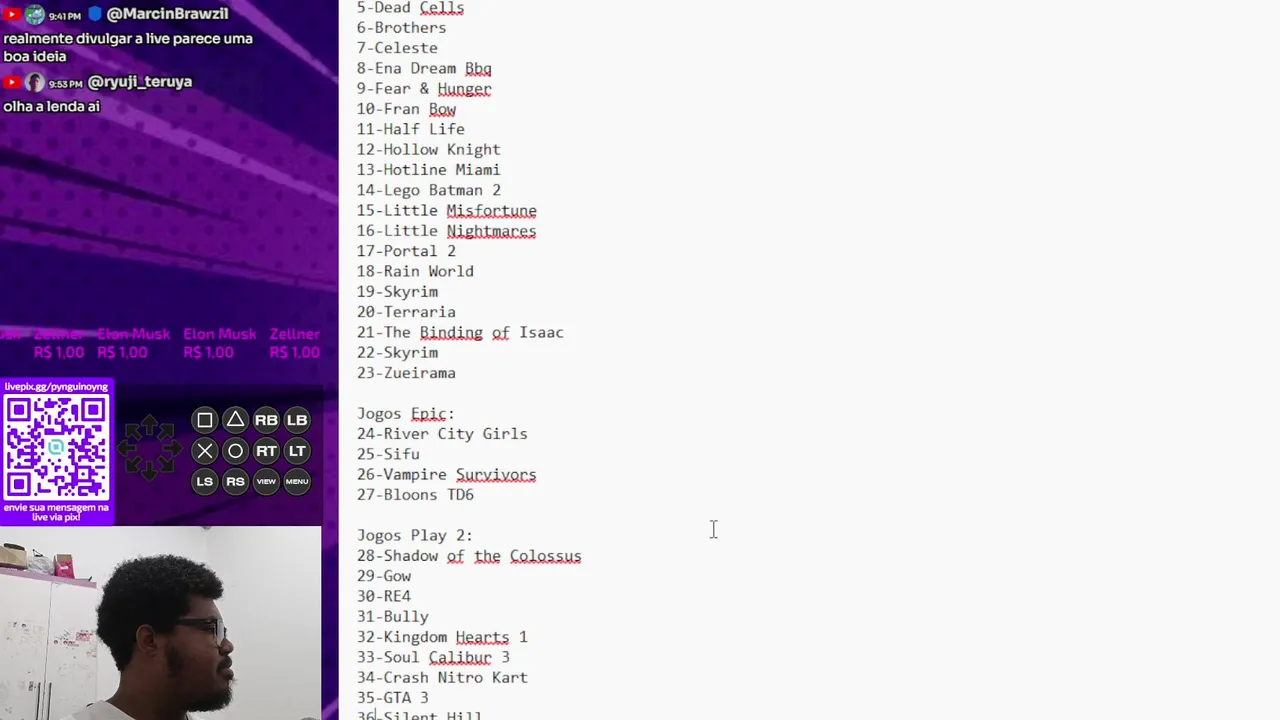Image resolution: width=1280 pixels, height=720 pixels.
Task: Click the "32-Kingdom Hearts 1" line
Action: click(442, 637)
